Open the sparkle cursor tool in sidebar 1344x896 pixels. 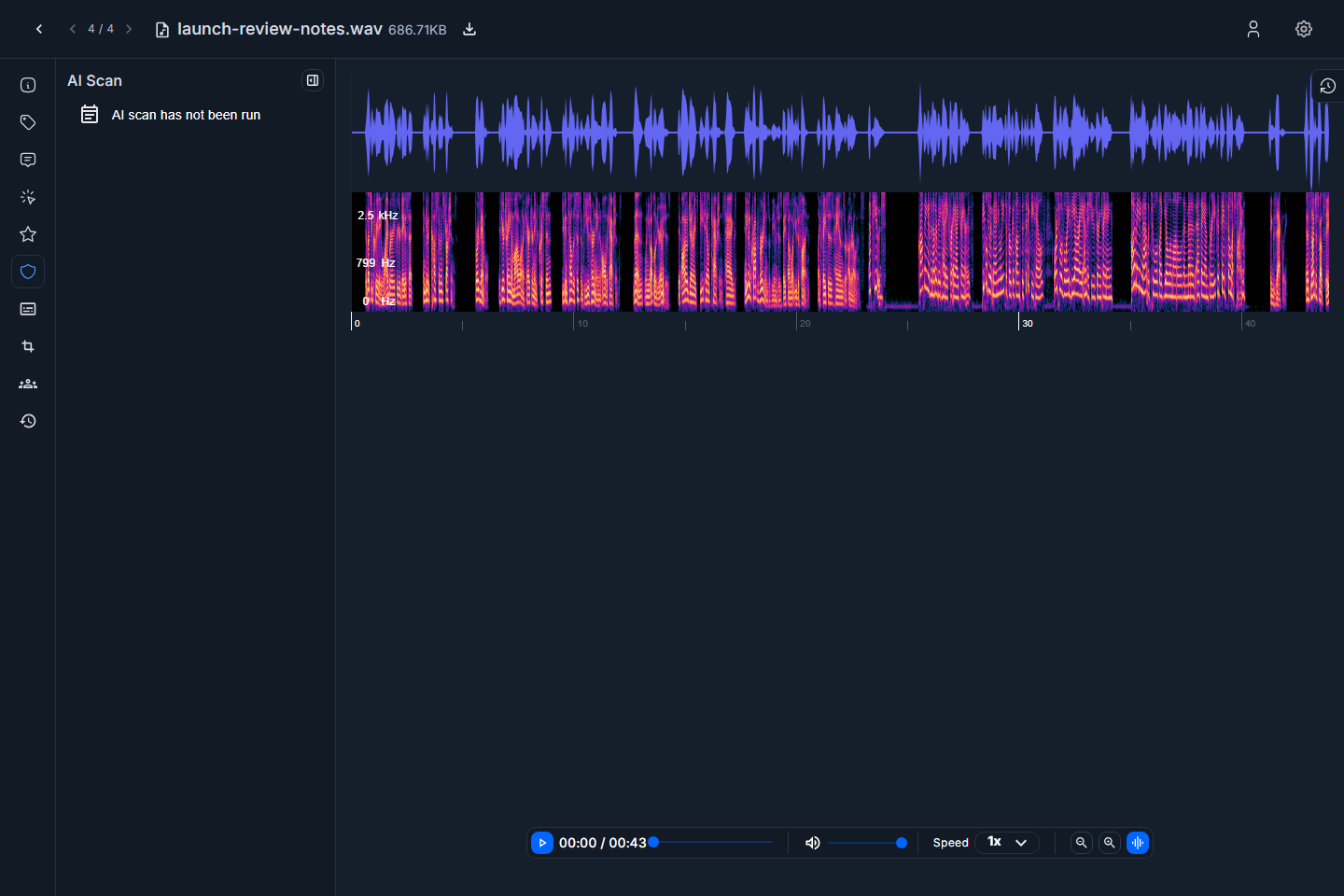click(x=28, y=197)
